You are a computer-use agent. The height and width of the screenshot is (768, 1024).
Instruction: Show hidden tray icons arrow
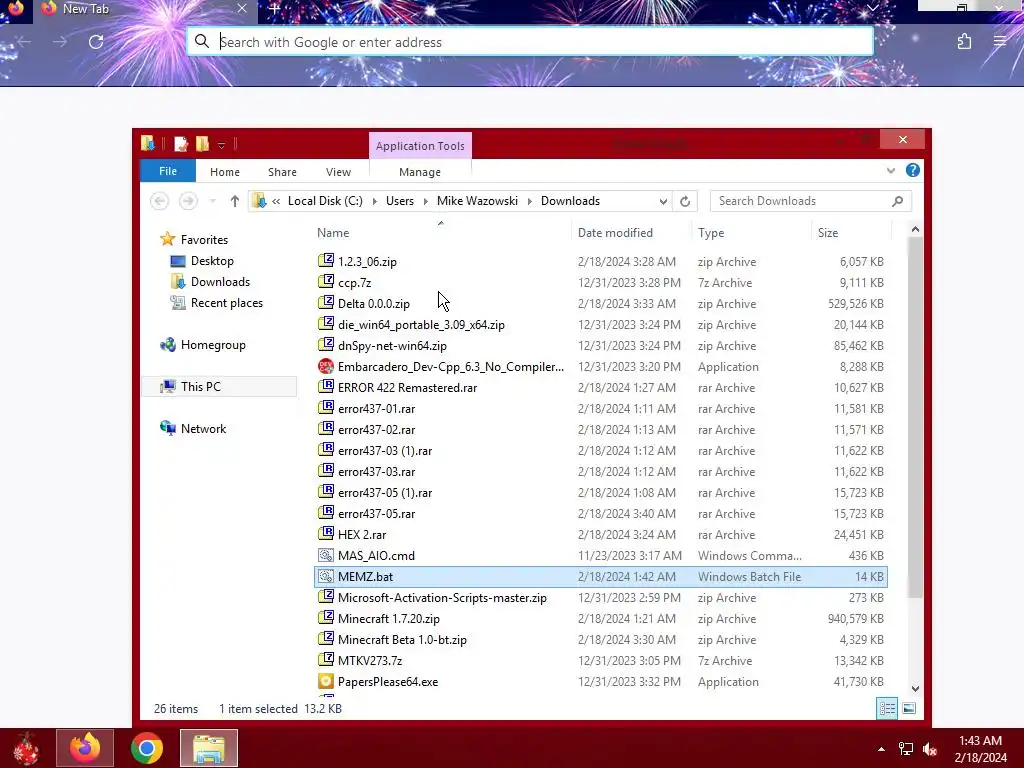point(881,749)
